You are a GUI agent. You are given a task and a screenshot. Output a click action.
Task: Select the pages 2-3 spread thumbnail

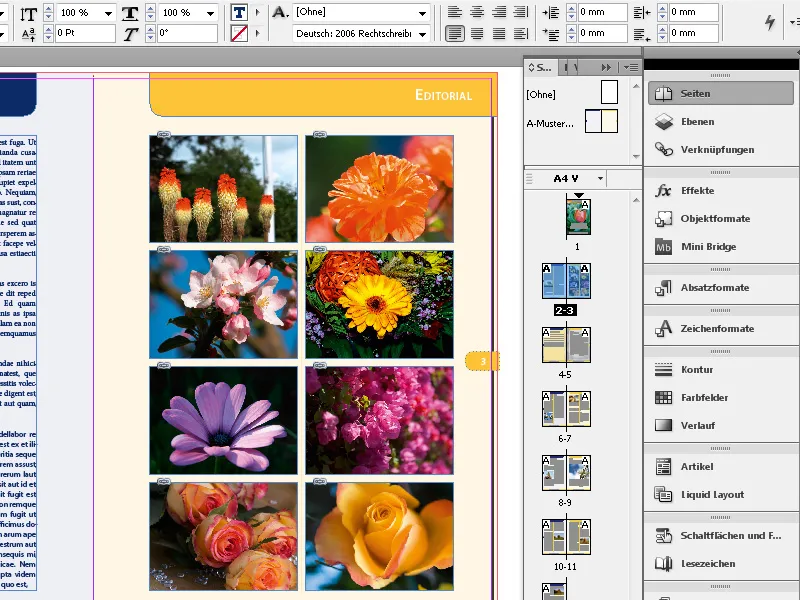coord(566,281)
